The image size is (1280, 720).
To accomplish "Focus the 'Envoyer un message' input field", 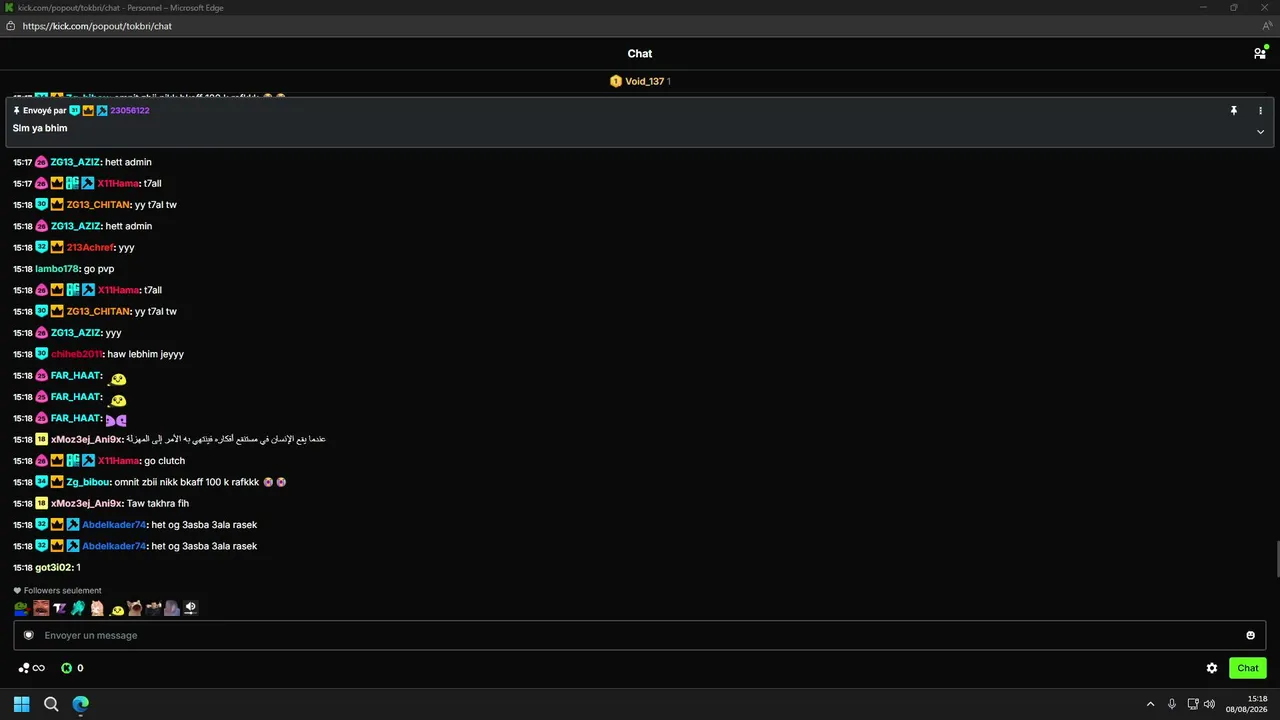I will click(x=640, y=635).
